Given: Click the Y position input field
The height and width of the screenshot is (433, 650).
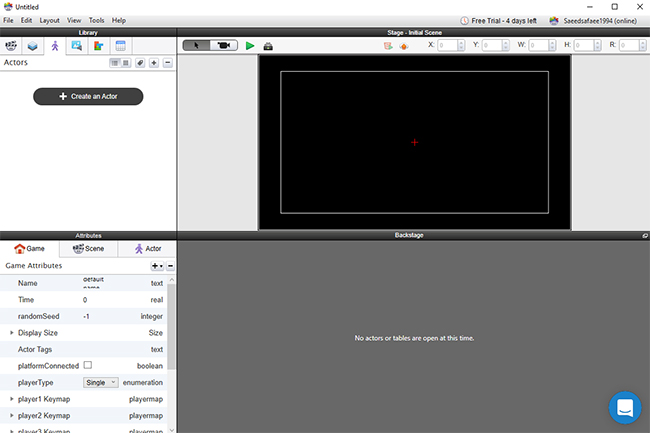Looking at the screenshot, I should (x=492, y=45).
